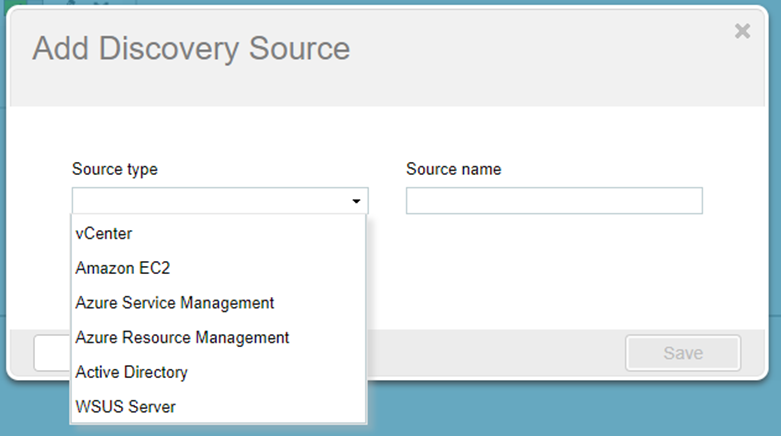Viewport: 781px width, 436px height.
Task: Choose Active Directory from the dropdown
Action: point(131,372)
